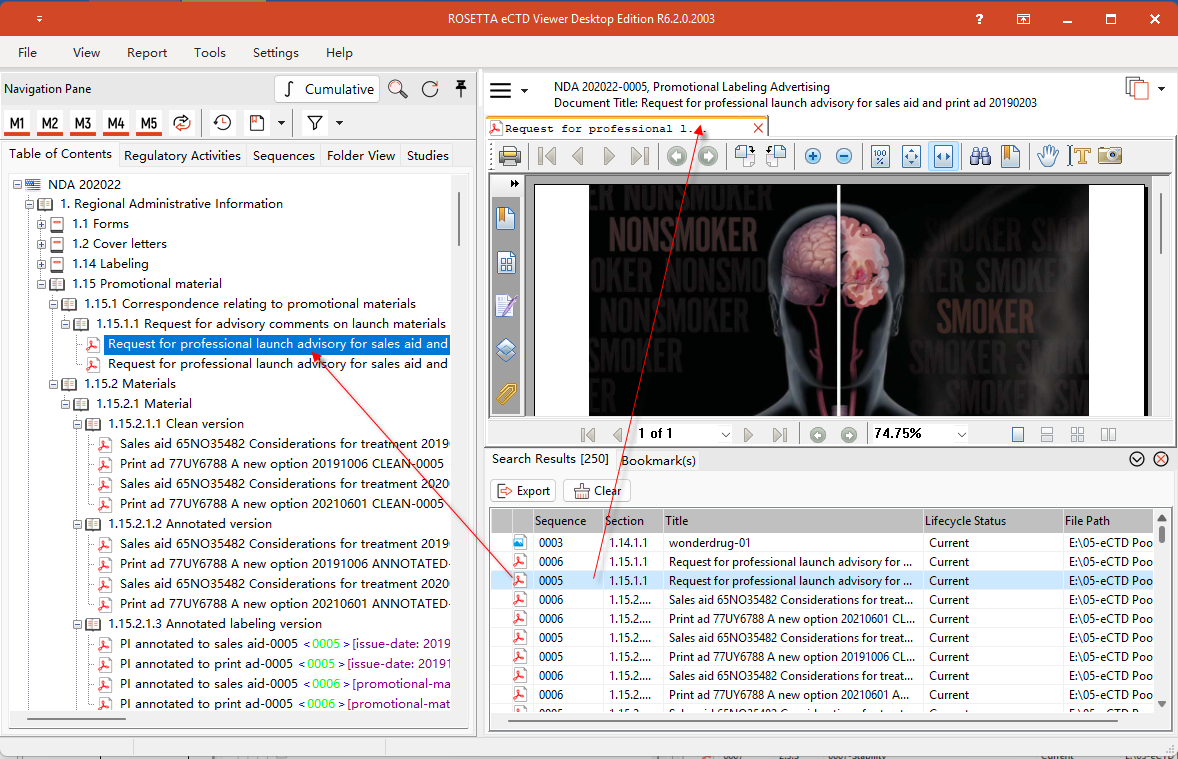1178x759 pixels.
Task: Toggle the M4 module filter button
Action: click(x=116, y=123)
